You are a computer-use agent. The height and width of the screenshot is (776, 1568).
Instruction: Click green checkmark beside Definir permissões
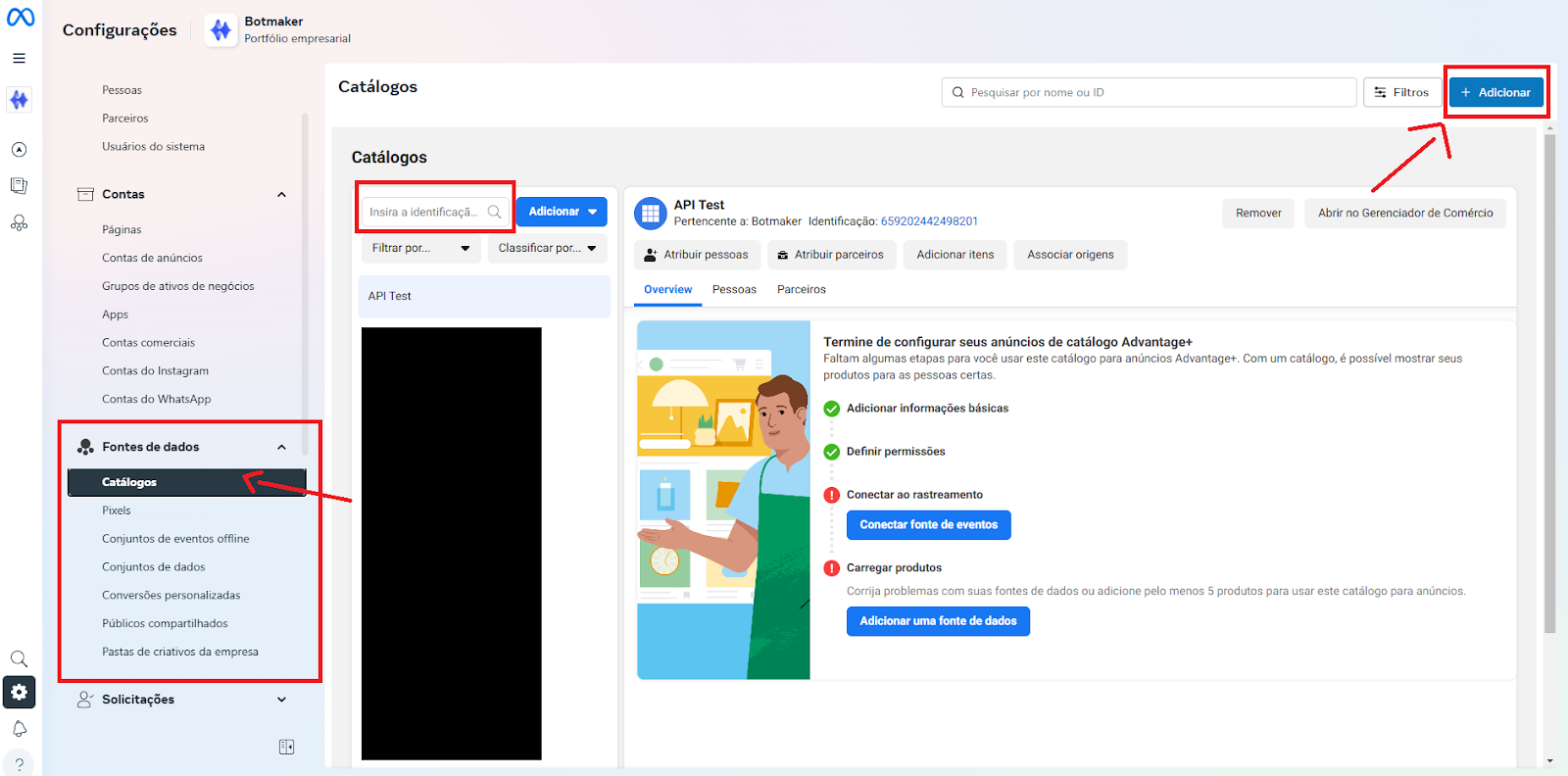click(x=832, y=452)
